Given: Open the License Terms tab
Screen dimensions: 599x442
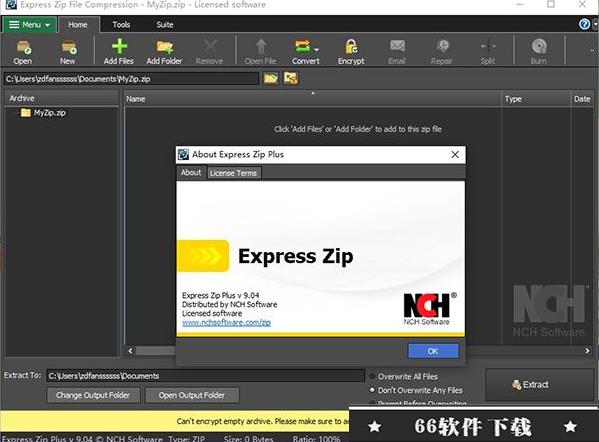Looking at the screenshot, I should [x=233, y=173].
